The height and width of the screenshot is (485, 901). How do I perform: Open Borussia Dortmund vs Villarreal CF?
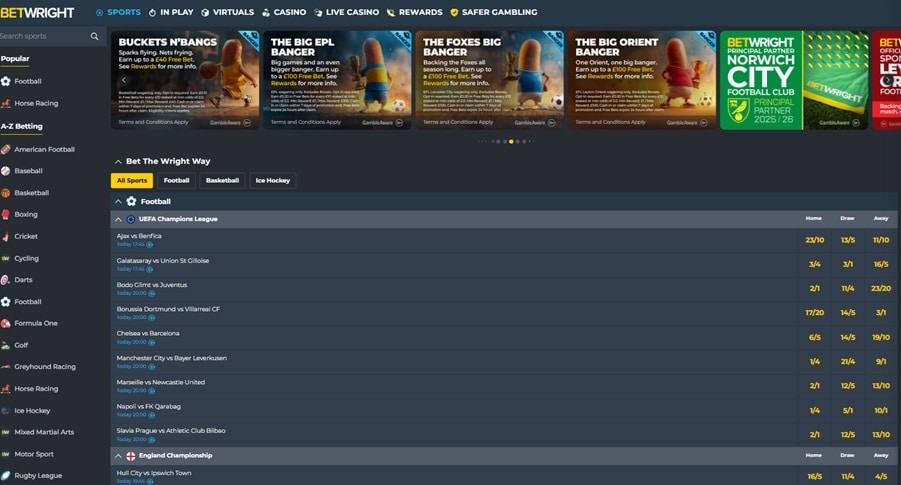coord(168,309)
